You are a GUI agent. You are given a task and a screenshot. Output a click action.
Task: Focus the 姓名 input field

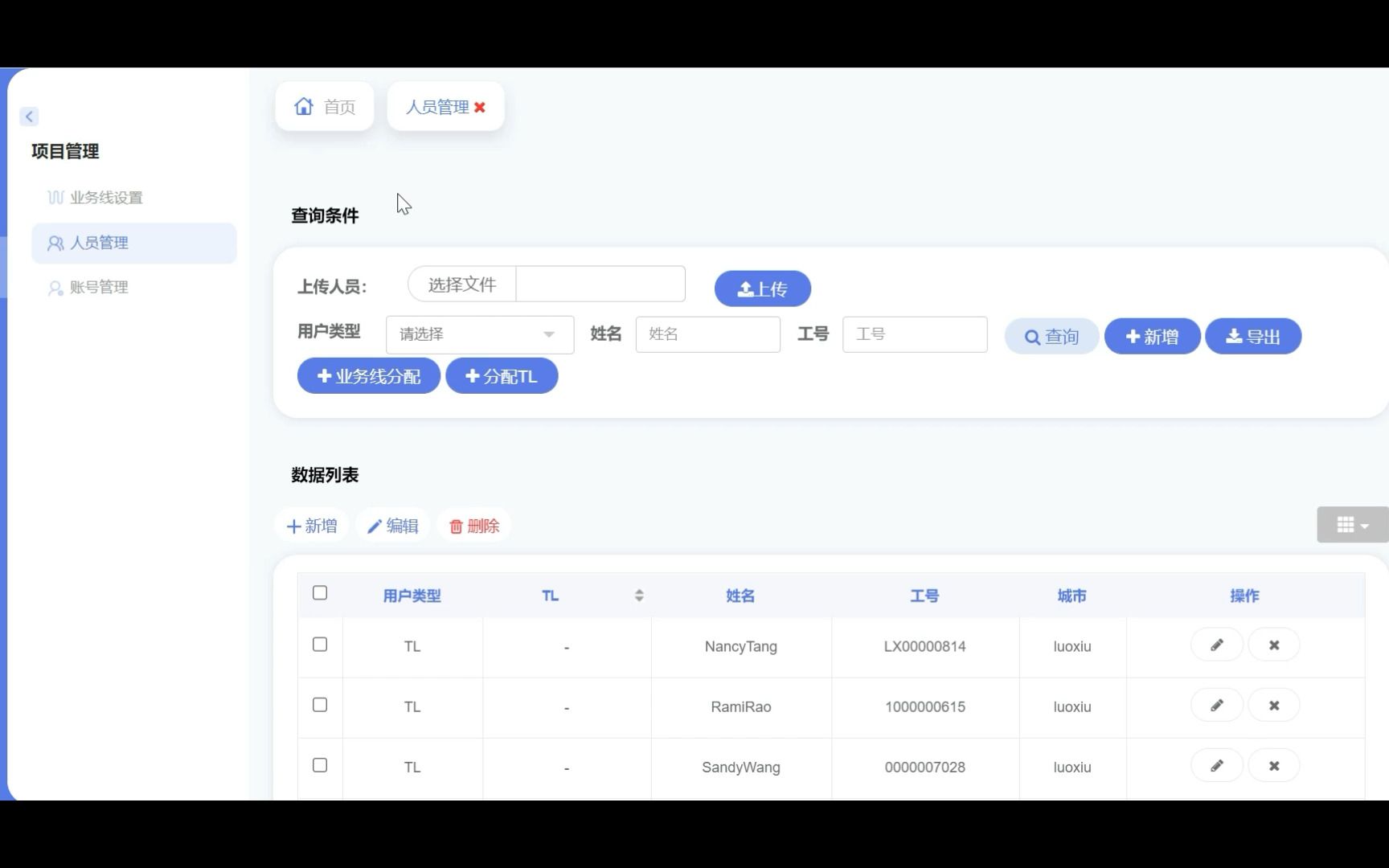(707, 334)
